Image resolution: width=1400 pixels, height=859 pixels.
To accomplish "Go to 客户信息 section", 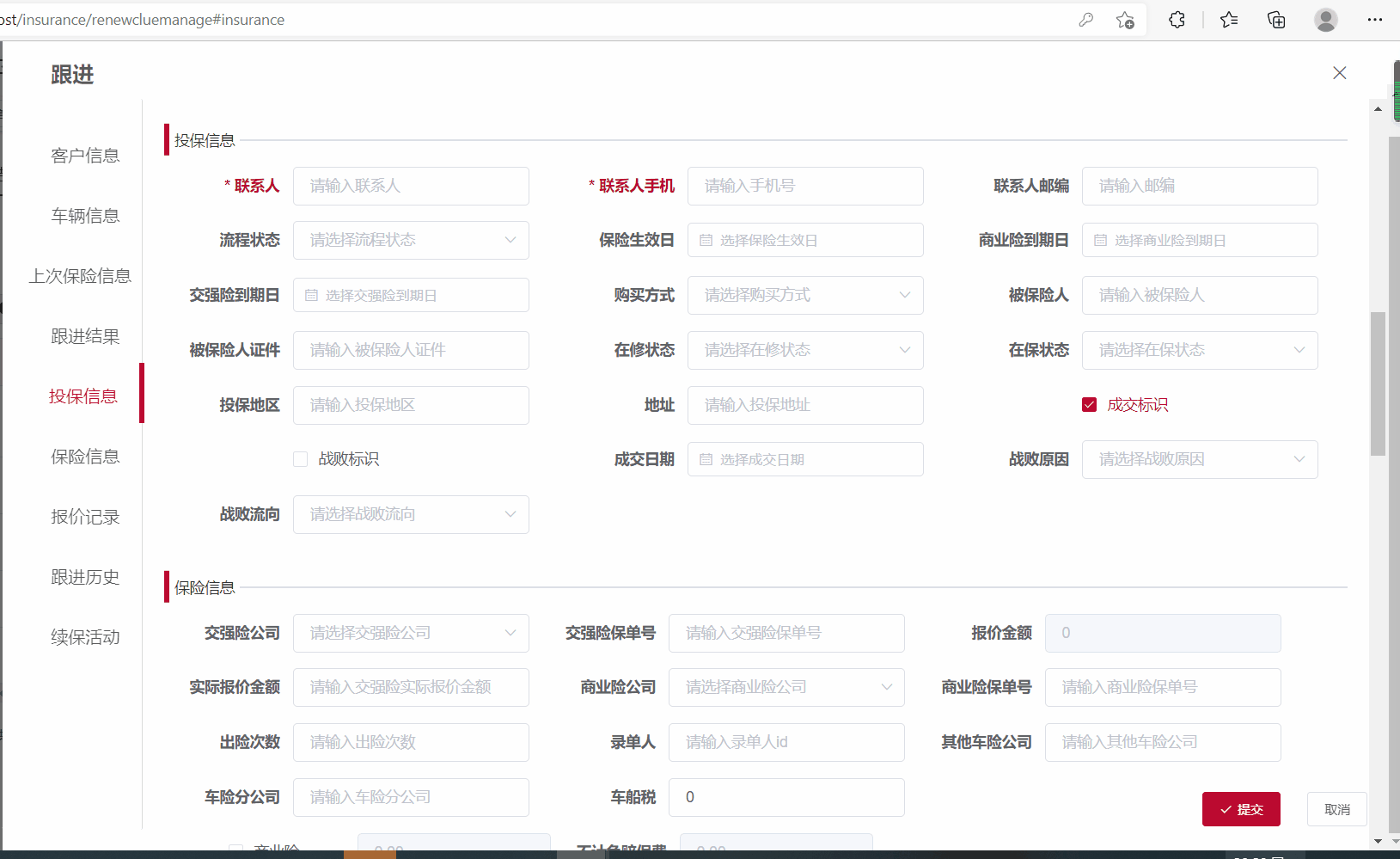I will [x=85, y=156].
